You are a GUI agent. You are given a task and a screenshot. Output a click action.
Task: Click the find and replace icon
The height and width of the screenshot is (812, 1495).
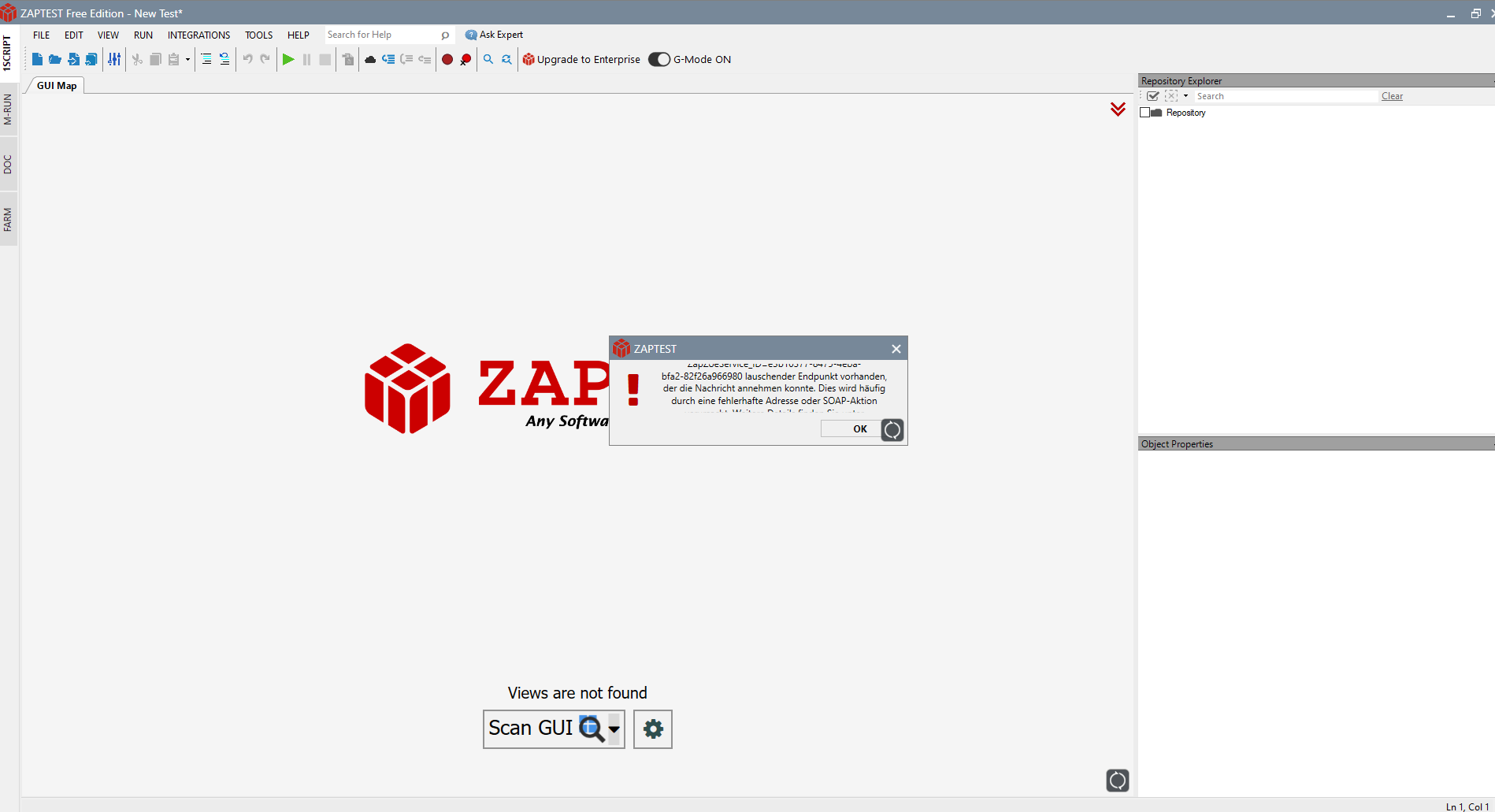[x=506, y=60]
